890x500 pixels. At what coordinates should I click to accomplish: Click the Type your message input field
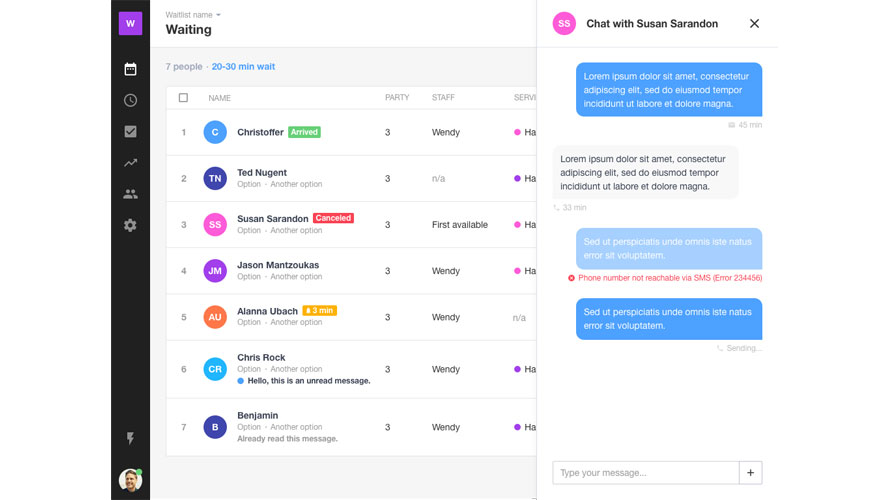click(x=645, y=472)
